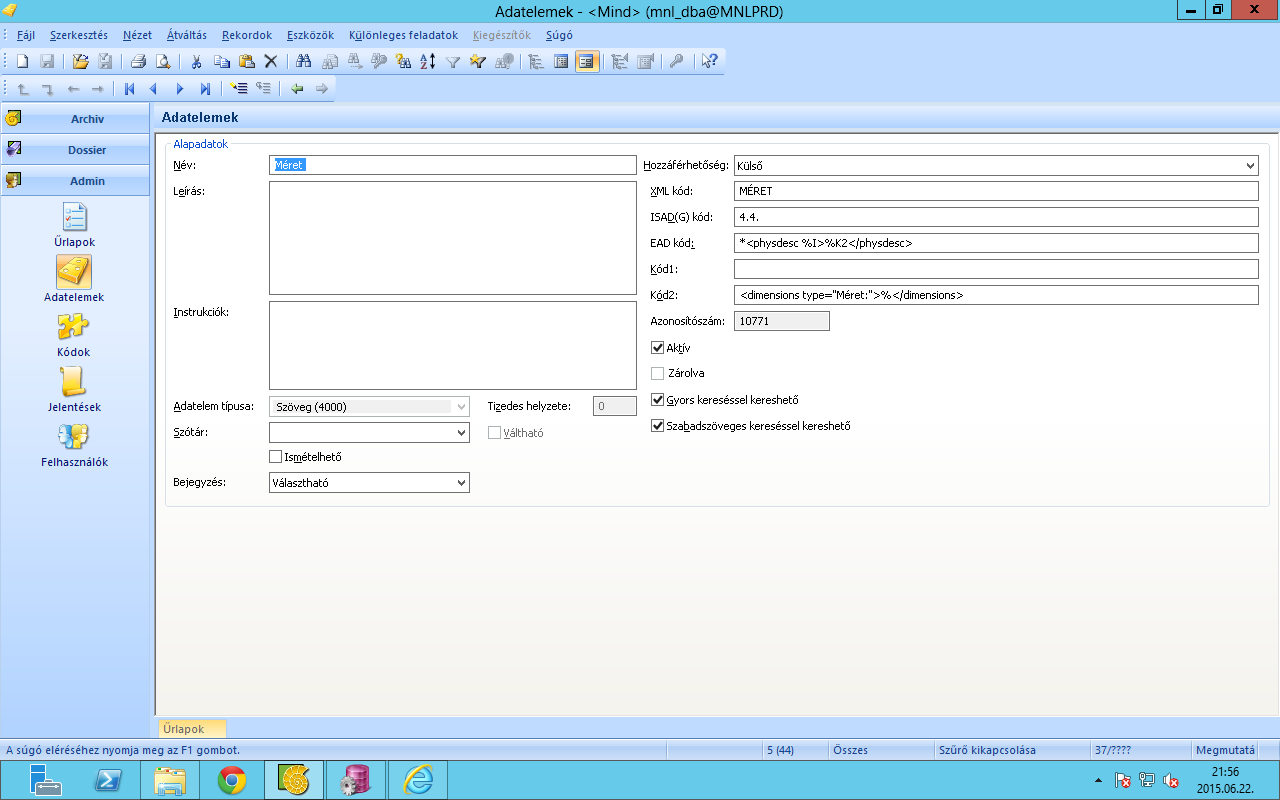Toggle the Aktív checkbox
Image resolution: width=1280 pixels, height=800 pixels.
click(x=657, y=348)
